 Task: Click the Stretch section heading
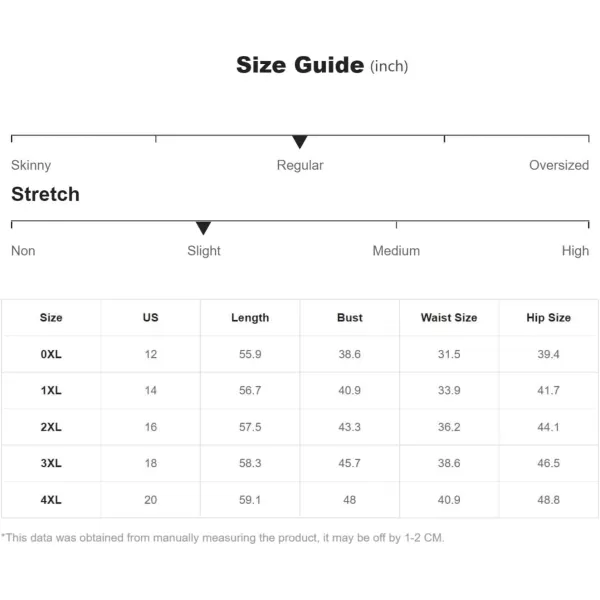pos(46,194)
